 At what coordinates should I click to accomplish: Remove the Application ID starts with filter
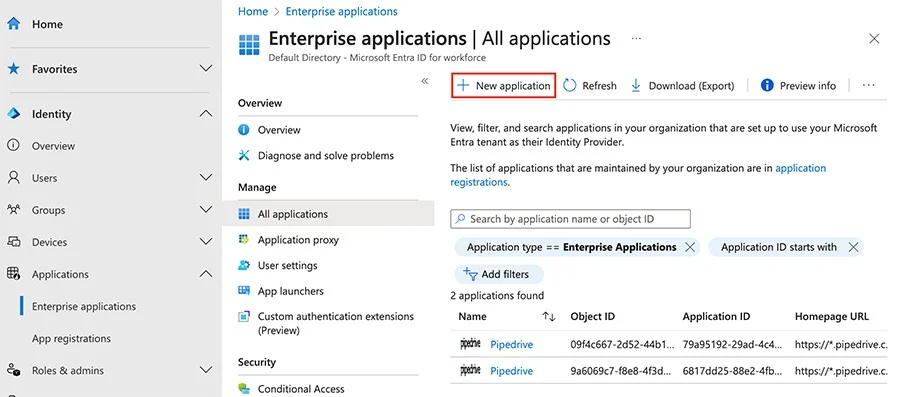coord(853,247)
